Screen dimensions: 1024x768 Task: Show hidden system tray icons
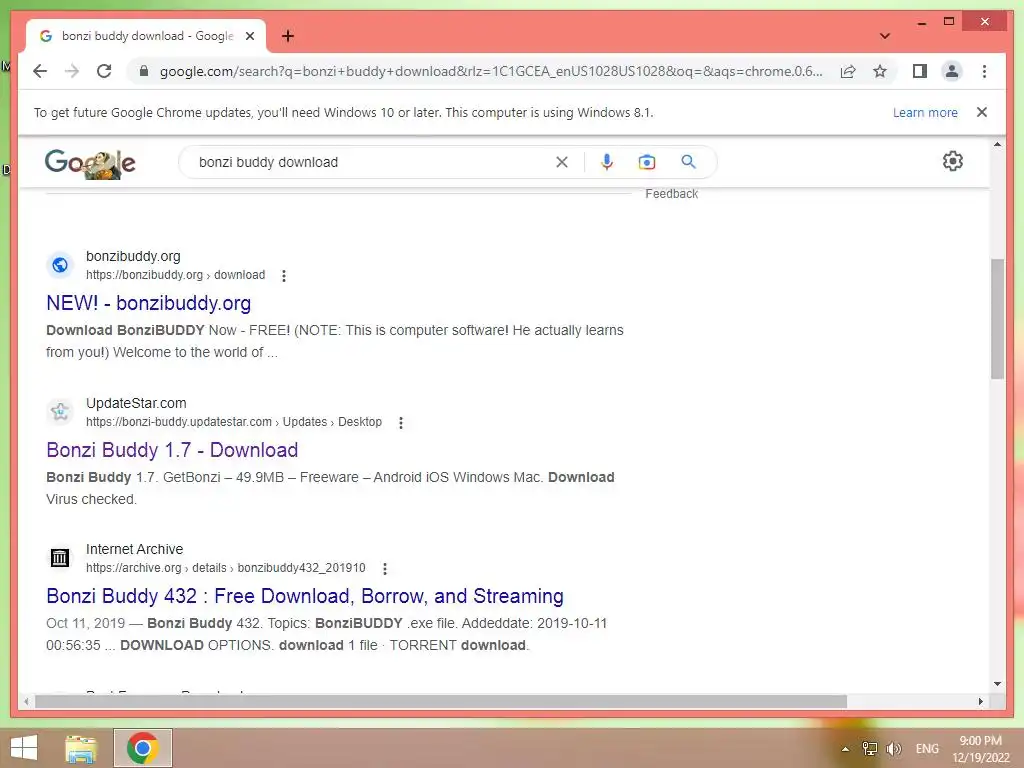pyautogui.click(x=846, y=749)
